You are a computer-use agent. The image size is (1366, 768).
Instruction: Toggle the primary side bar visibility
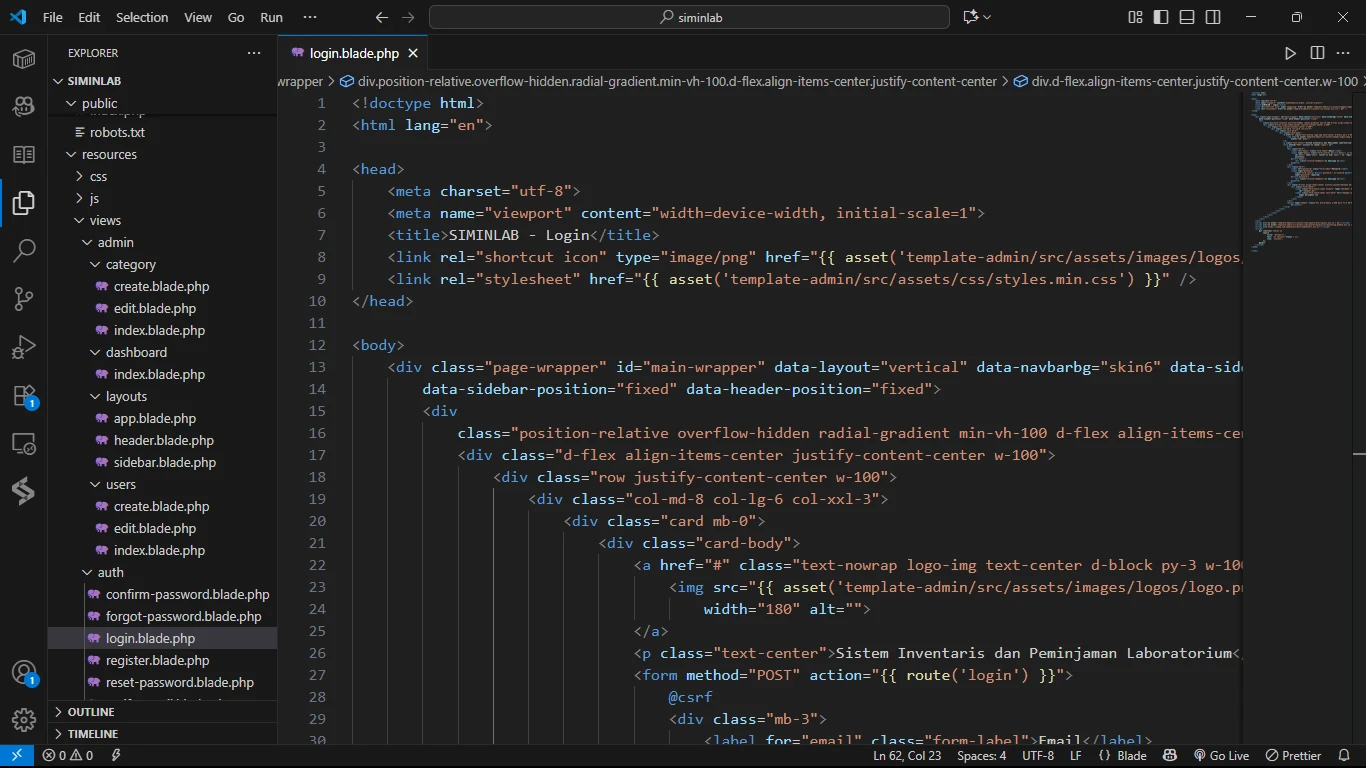tap(1161, 17)
